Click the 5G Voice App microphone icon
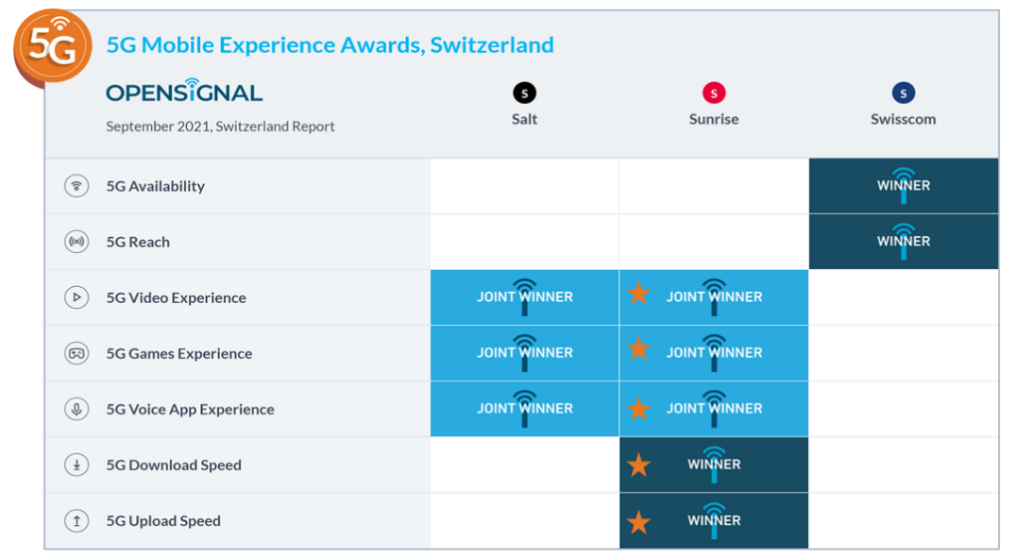 [77, 409]
